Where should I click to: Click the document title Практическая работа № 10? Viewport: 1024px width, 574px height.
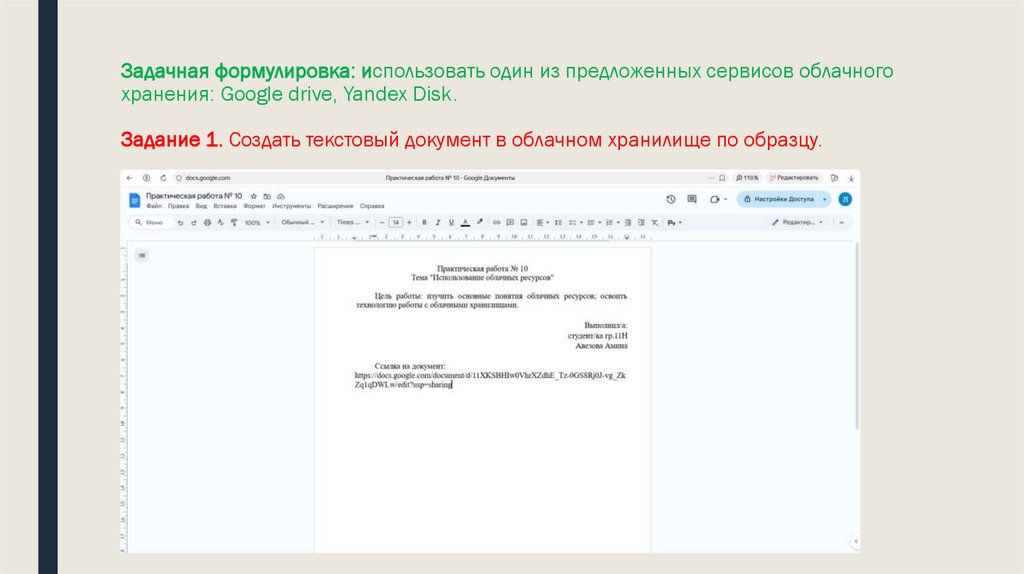(x=194, y=196)
